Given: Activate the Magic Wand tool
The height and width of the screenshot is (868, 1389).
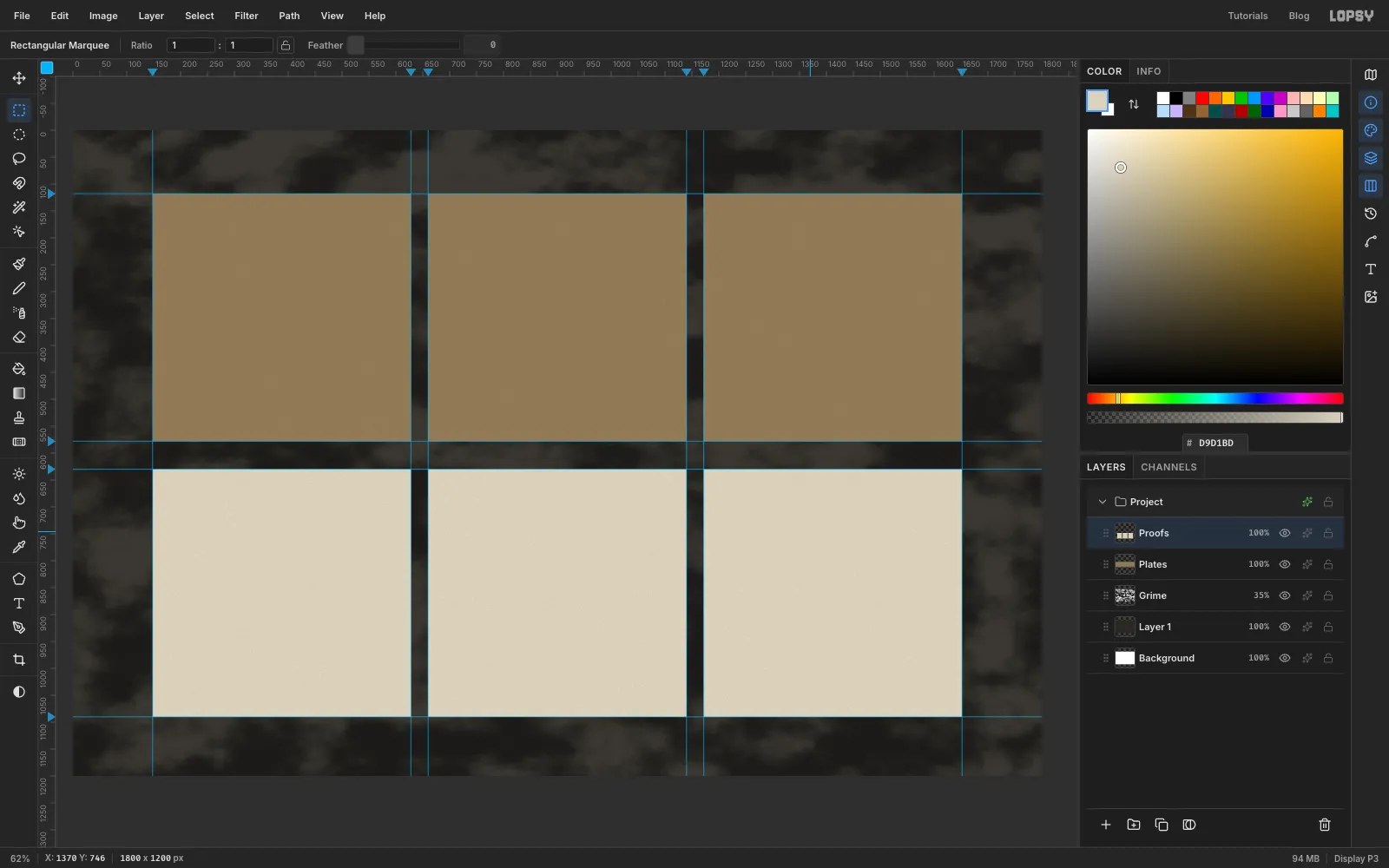Looking at the screenshot, I should (x=19, y=207).
